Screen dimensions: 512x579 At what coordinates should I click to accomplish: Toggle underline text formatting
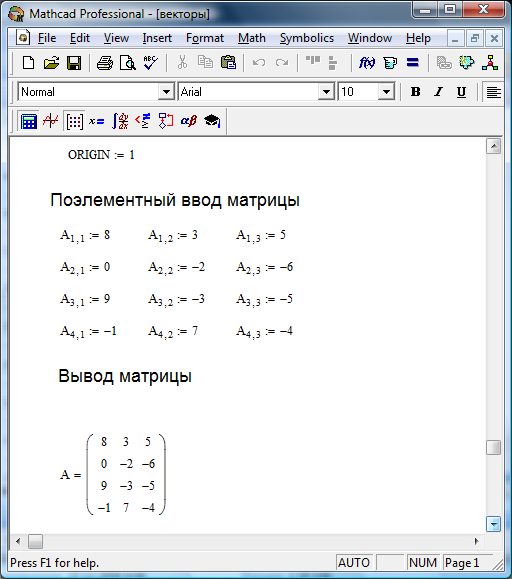pos(461,92)
